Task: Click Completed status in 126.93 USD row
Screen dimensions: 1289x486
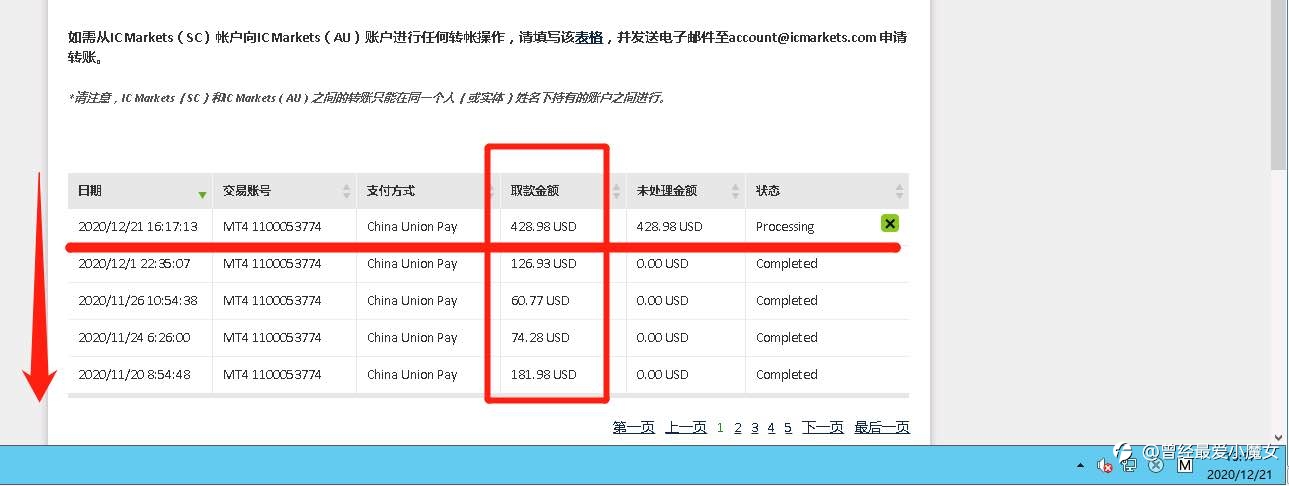Action: [x=787, y=264]
